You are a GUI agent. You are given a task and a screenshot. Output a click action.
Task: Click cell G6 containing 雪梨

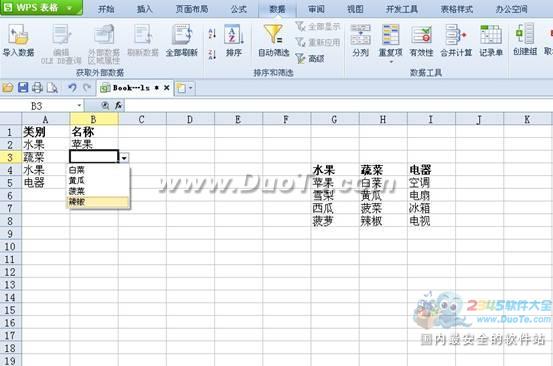(x=335, y=195)
